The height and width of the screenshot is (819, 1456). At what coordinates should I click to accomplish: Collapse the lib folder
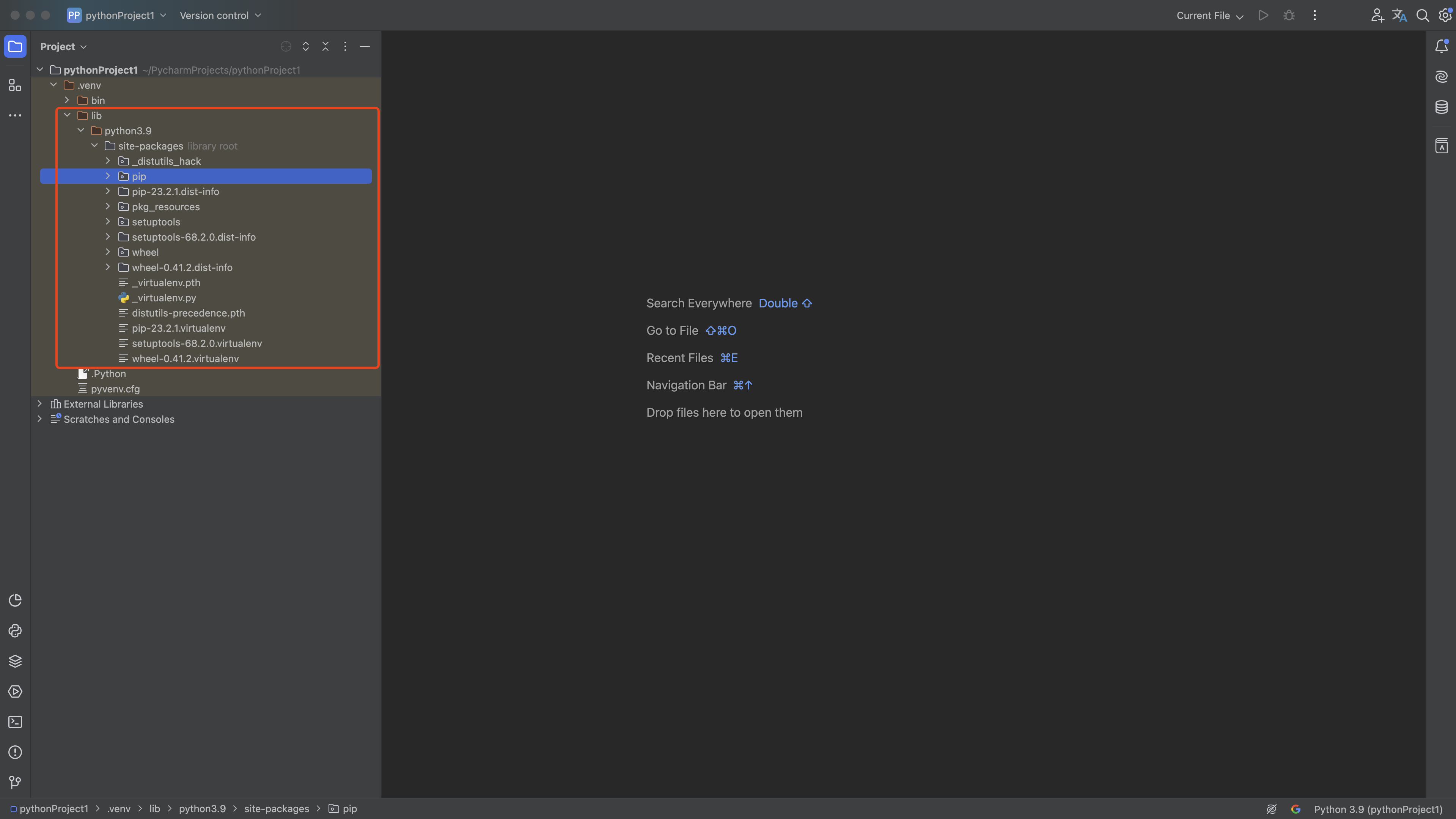[67, 115]
